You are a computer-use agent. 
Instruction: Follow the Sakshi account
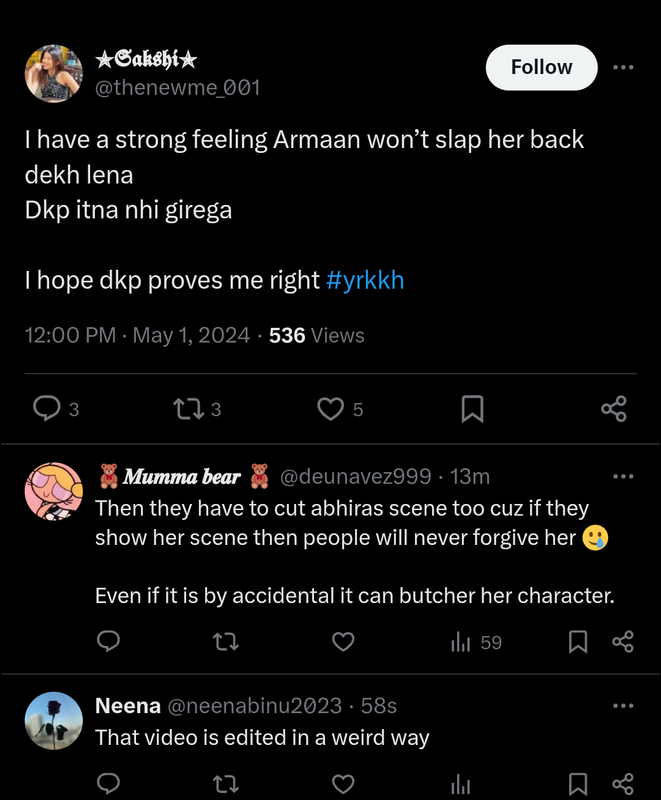point(541,68)
